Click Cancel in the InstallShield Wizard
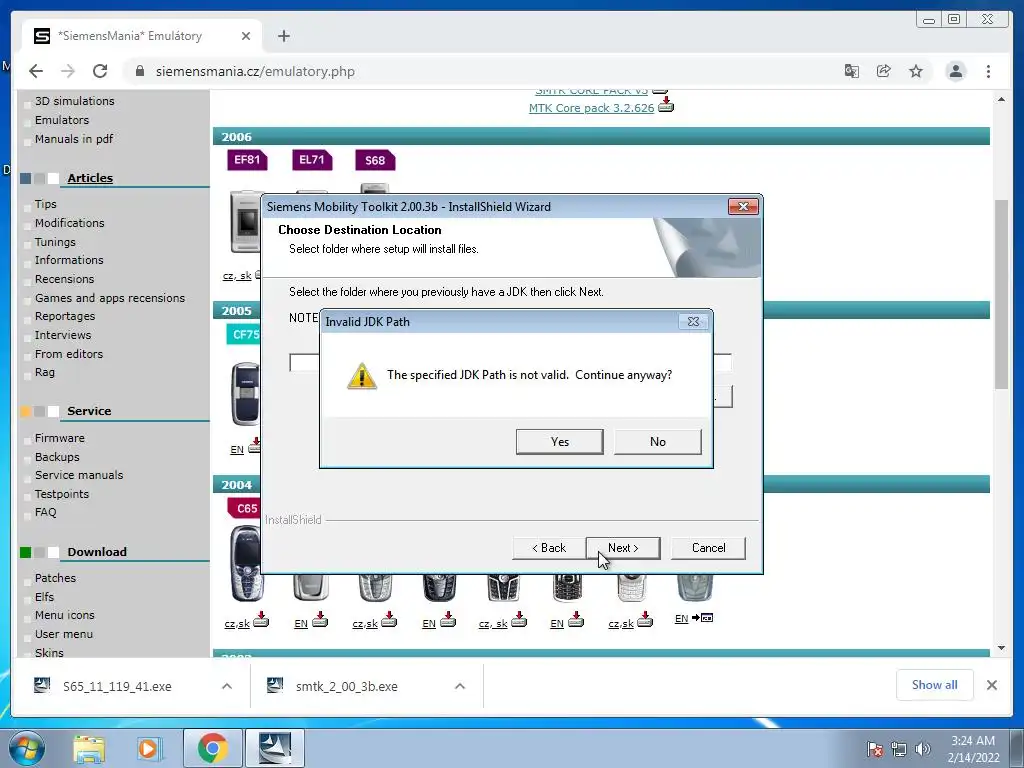This screenshot has width=1024, height=768. (708, 548)
